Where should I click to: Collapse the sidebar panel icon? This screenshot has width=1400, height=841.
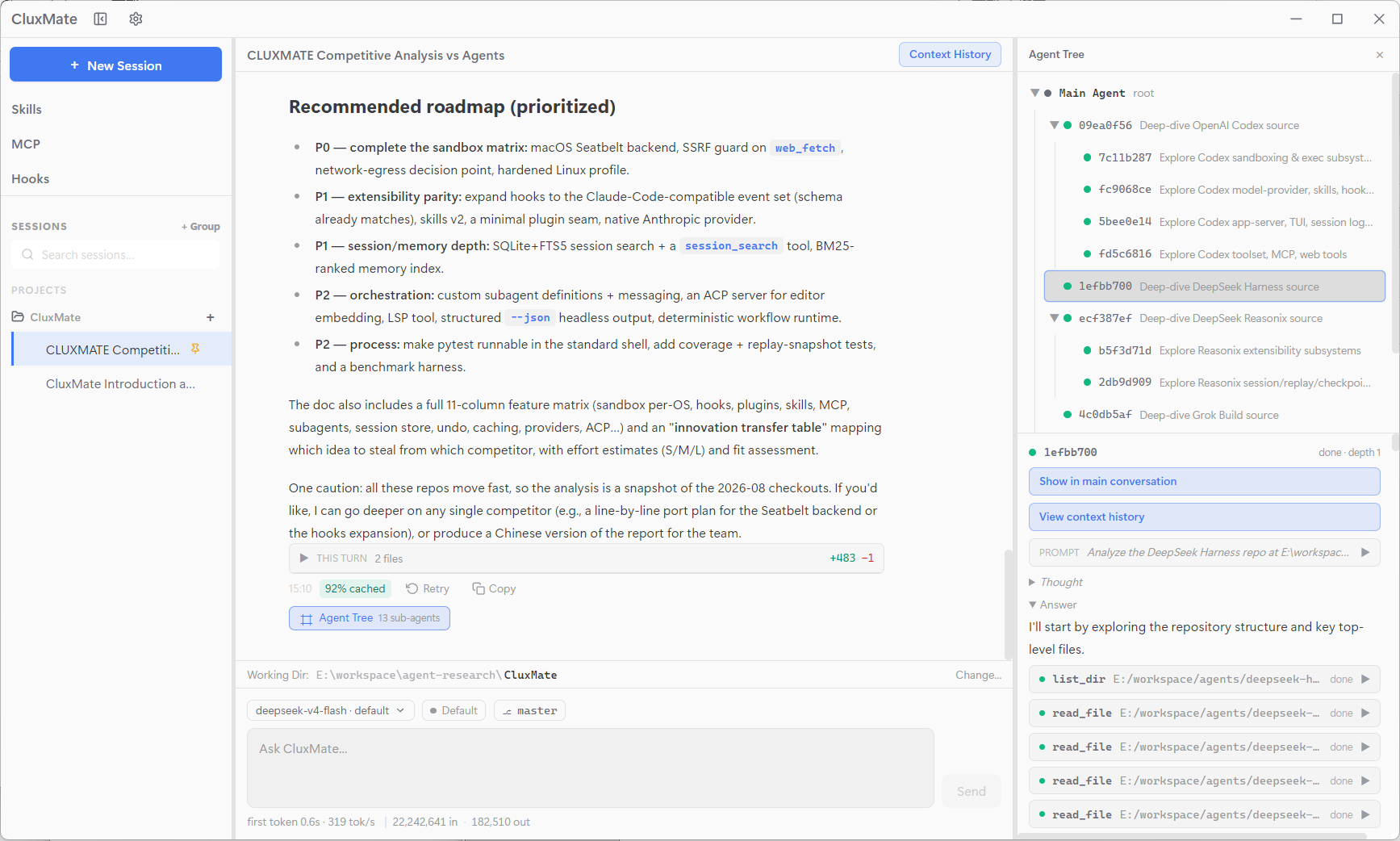point(100,19)
